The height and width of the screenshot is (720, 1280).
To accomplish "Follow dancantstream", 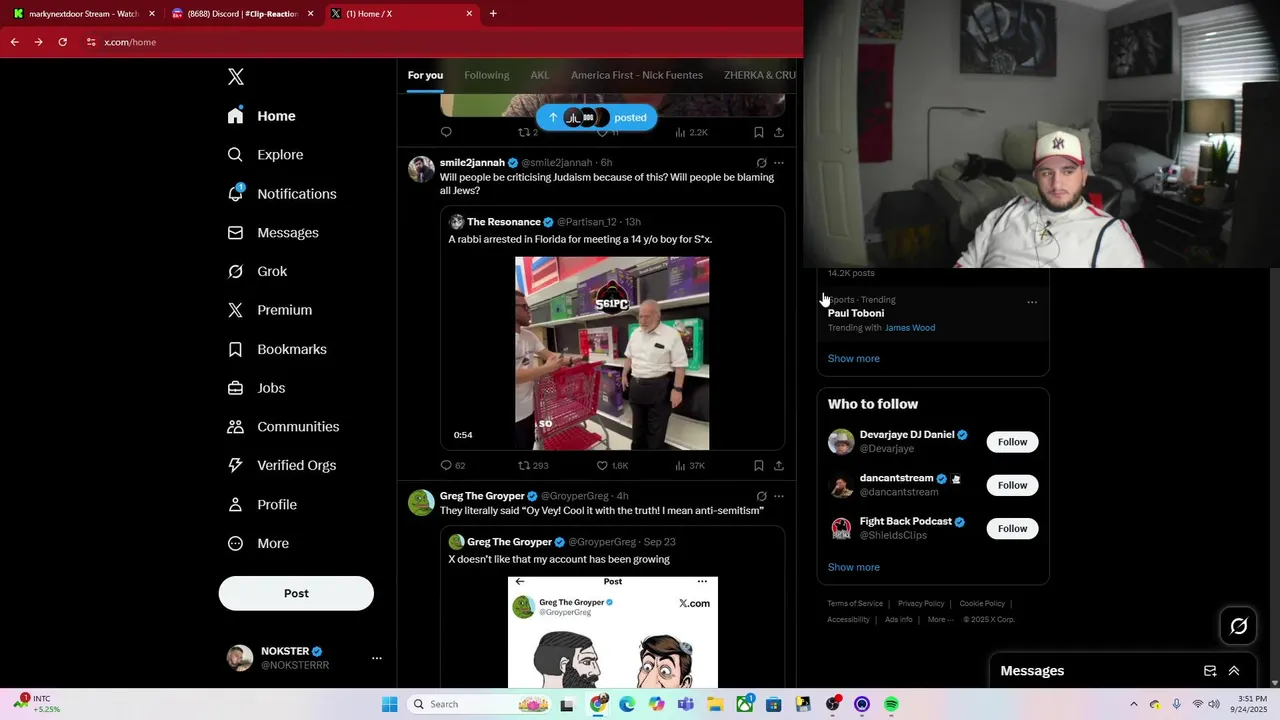I will [1012, 485].
